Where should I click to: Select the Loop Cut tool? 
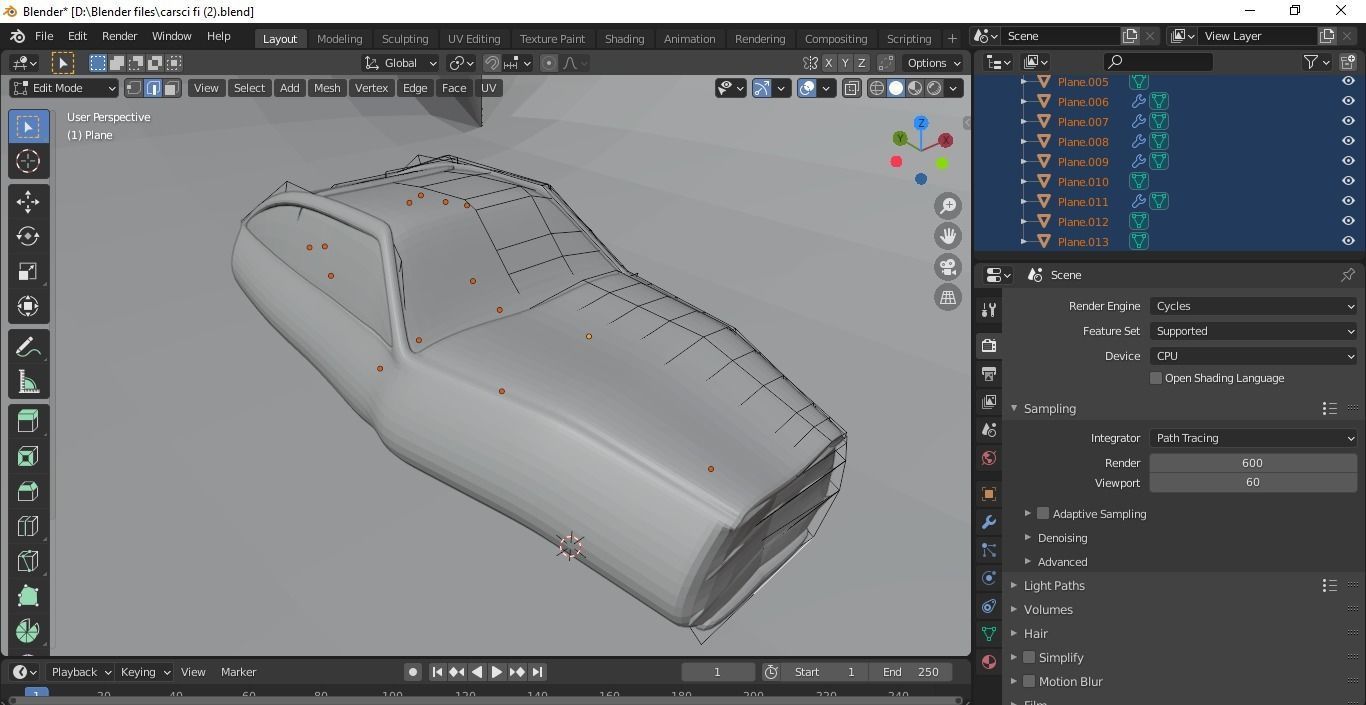point(28,526)
